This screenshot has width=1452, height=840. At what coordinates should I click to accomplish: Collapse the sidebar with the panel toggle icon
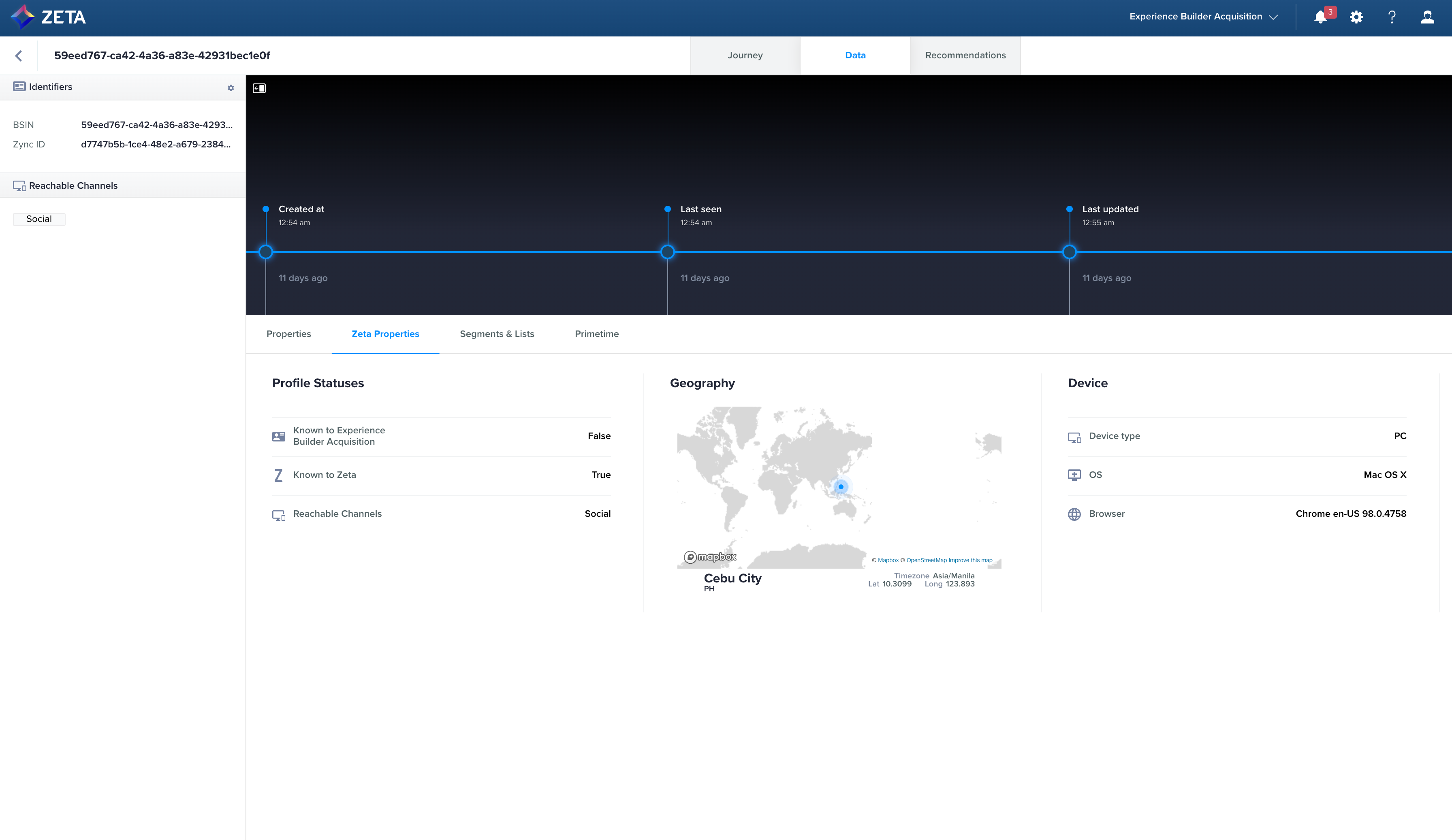tap(259, 88)
